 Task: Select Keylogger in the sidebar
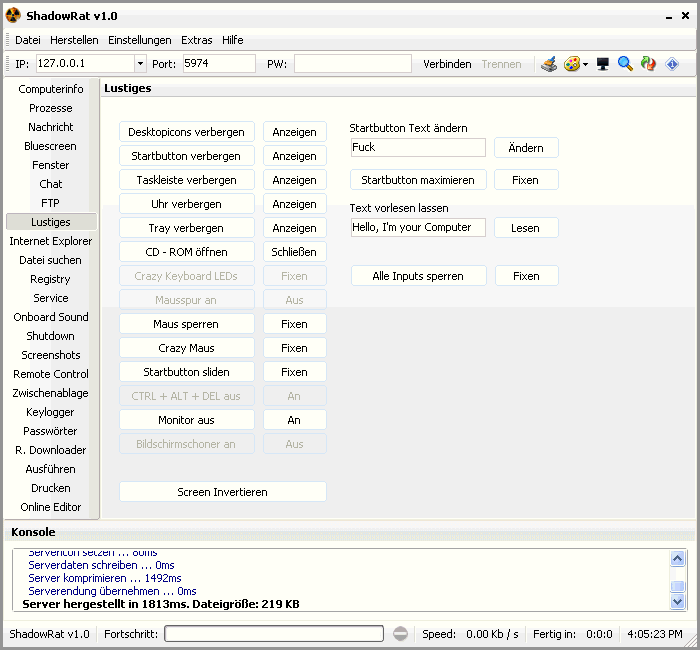coord(50,412)
